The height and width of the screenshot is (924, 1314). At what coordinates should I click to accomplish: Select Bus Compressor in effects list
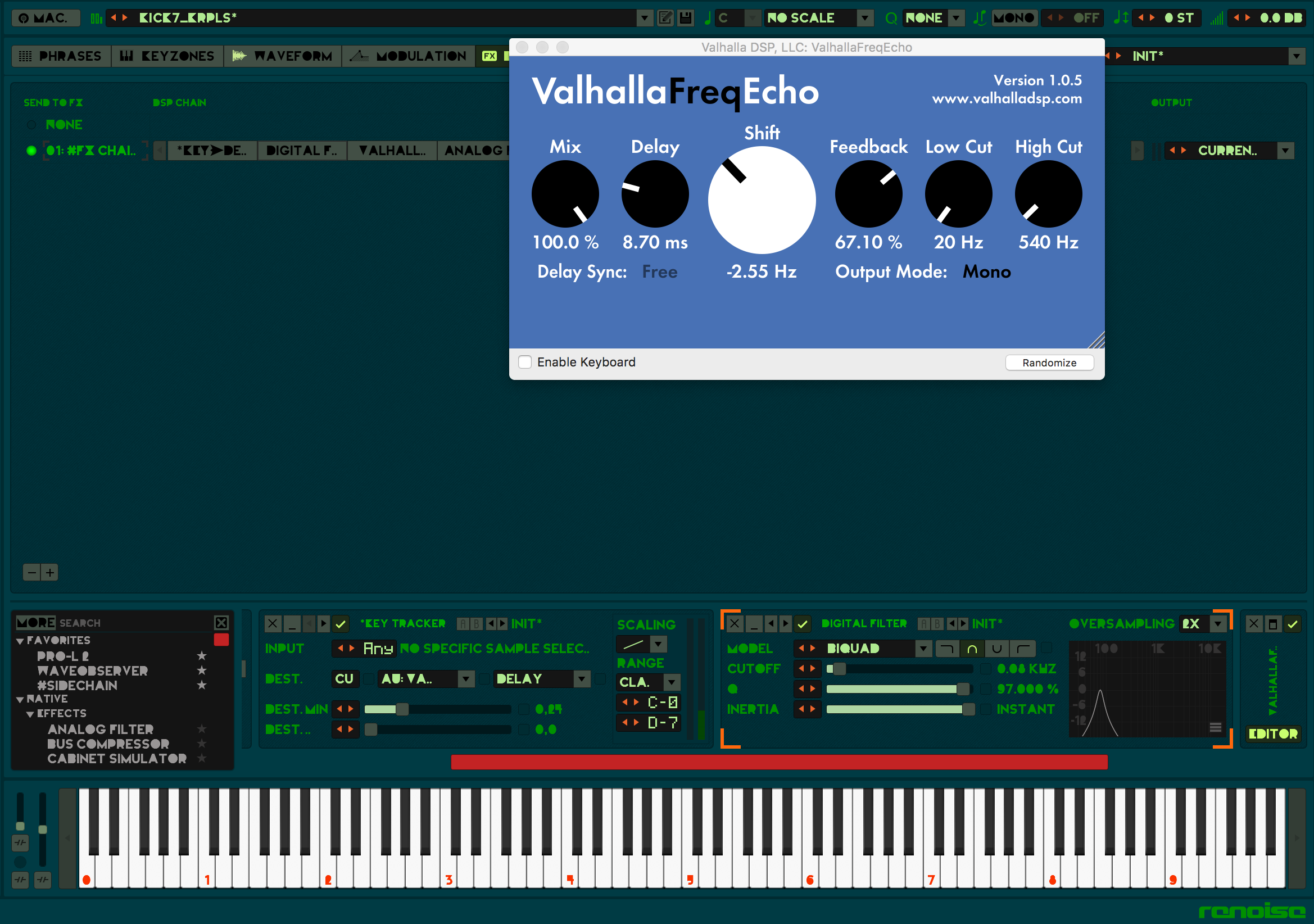tap(108, 744)
